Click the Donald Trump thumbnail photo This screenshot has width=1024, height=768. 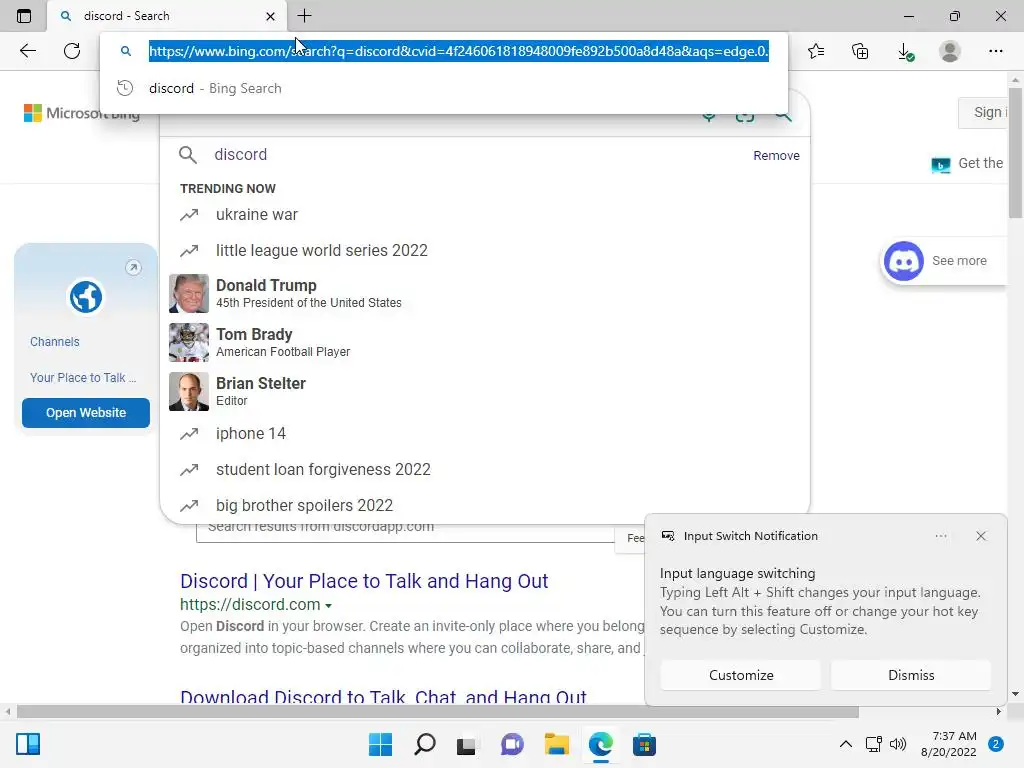pyautogui.click(x=189, y=293)
